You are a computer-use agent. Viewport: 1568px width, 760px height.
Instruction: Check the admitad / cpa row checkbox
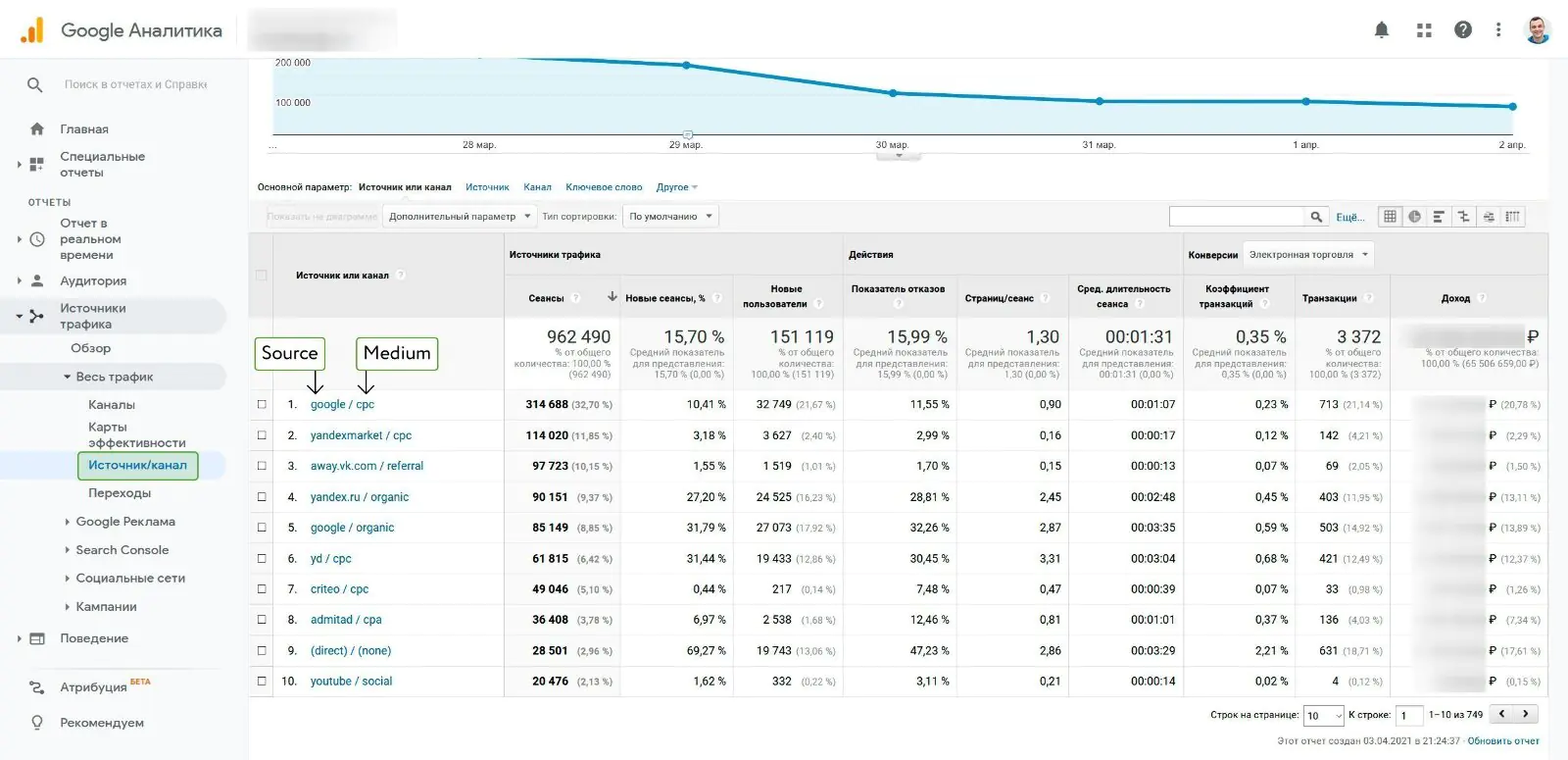point(262,620)
